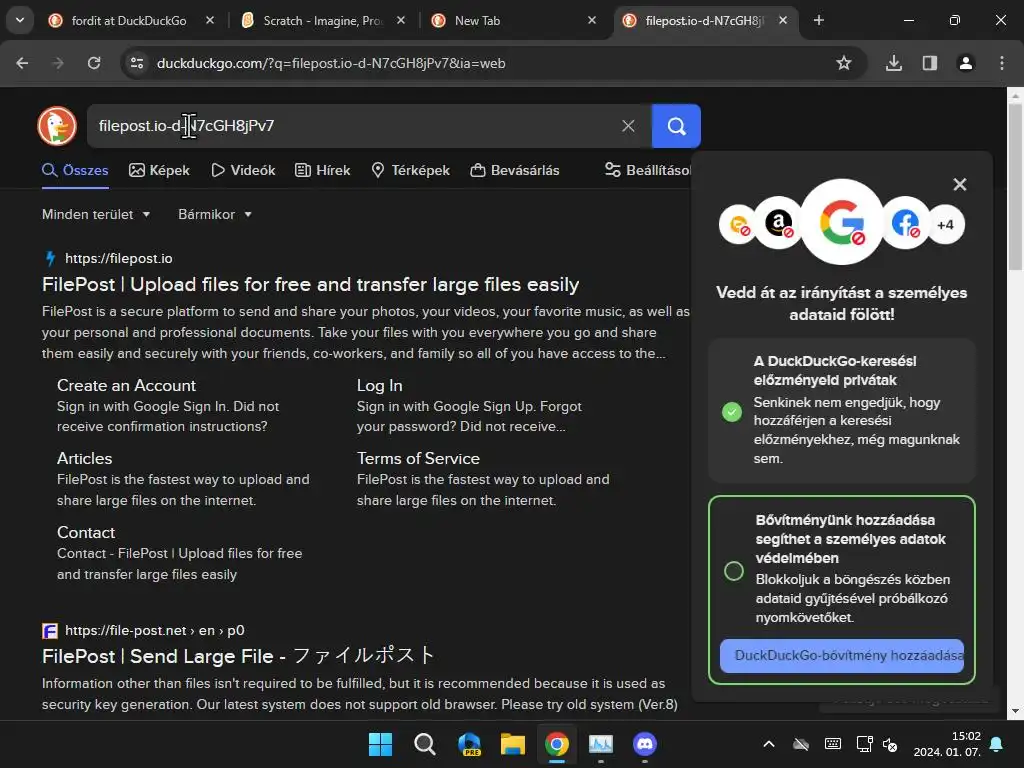The height and width of the screenshot is (768, 1024).
Task: Click the browser forward arrow
Action: [x=58, y=63]
